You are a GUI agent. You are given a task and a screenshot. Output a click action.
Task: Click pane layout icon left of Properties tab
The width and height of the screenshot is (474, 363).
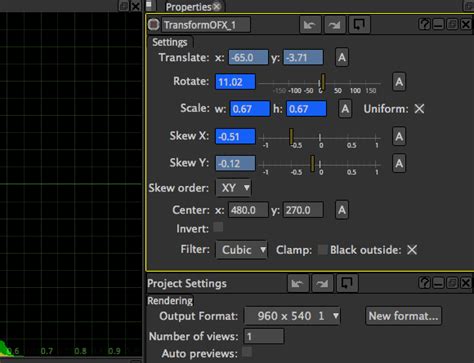pos(149,5)
